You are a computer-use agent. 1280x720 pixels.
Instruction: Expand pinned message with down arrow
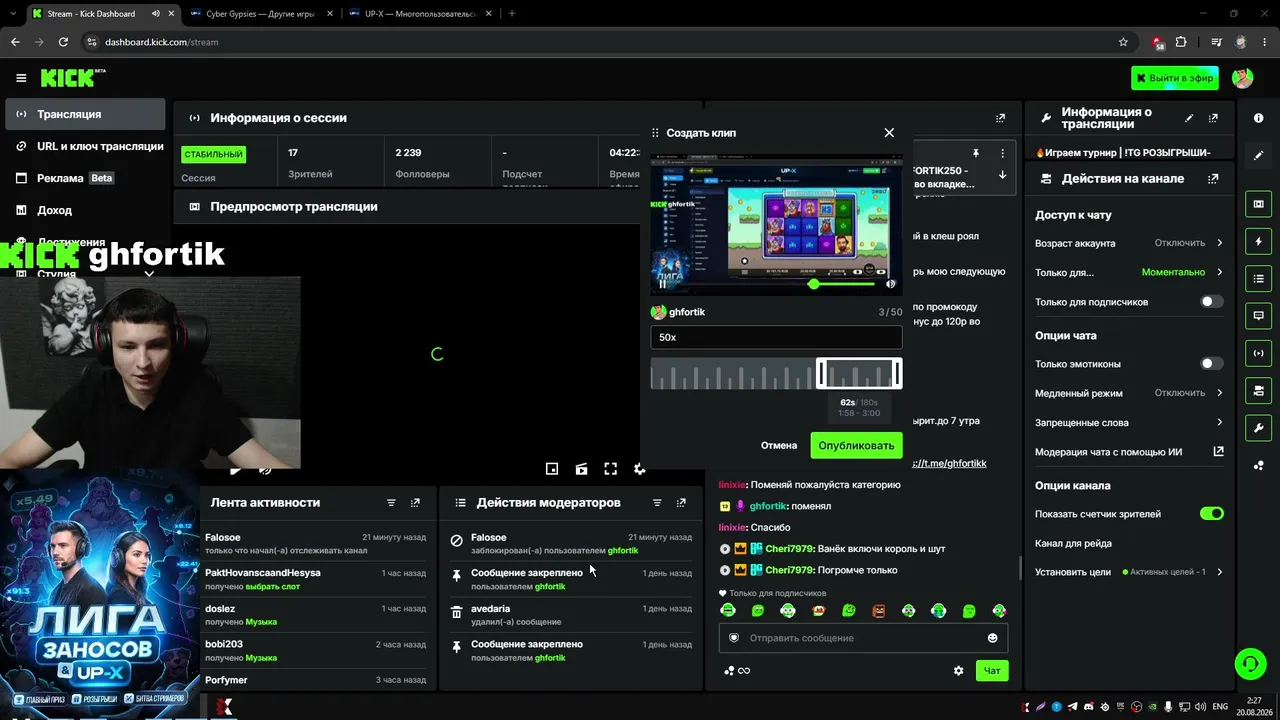pyautogui.click(x=1002, y=175)
